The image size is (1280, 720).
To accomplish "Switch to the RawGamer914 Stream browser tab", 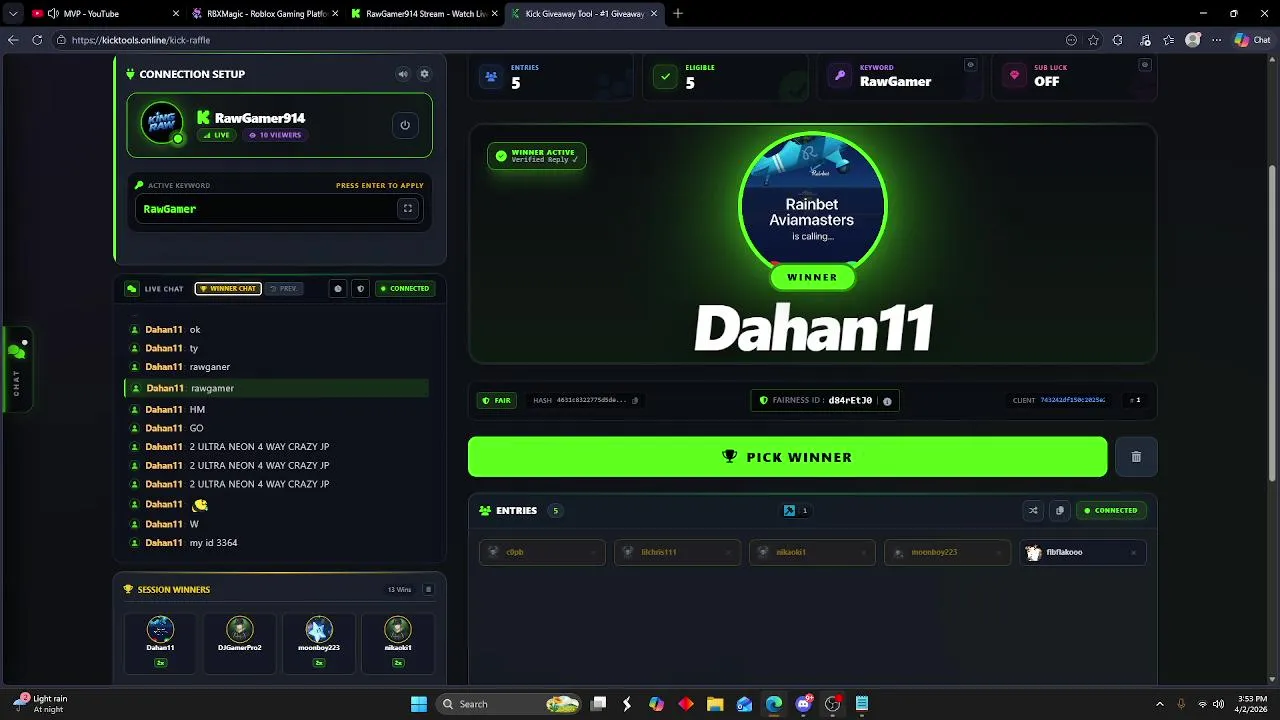I will (425, 14).
